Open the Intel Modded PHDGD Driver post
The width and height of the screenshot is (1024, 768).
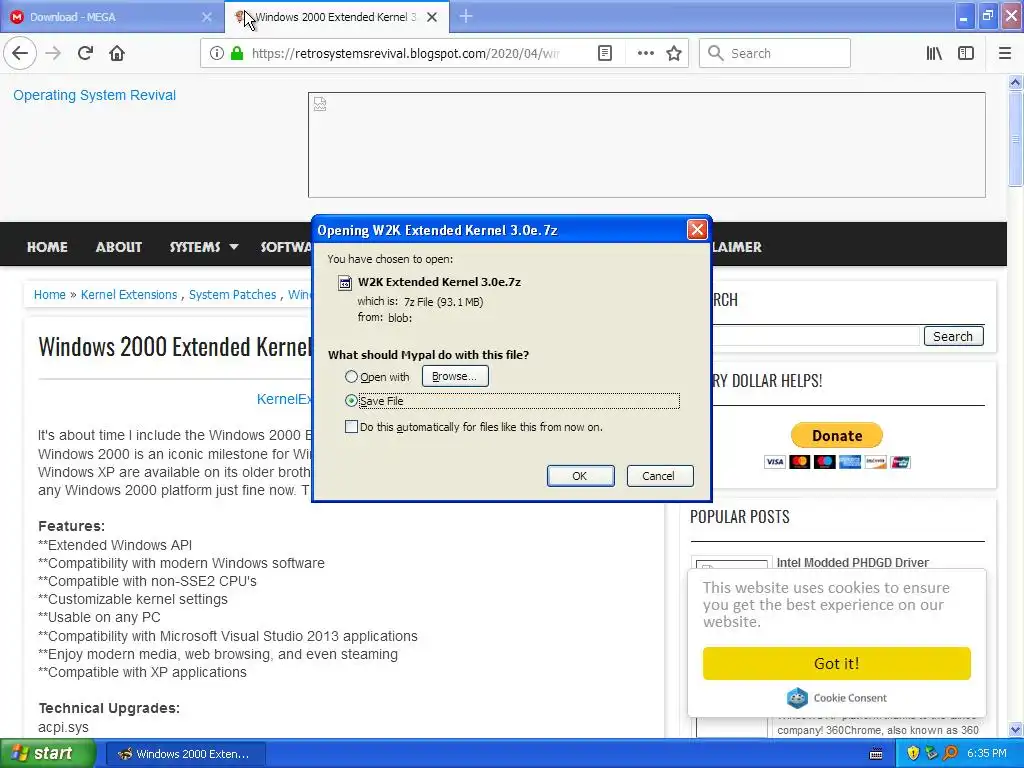[x=852, y=562]
